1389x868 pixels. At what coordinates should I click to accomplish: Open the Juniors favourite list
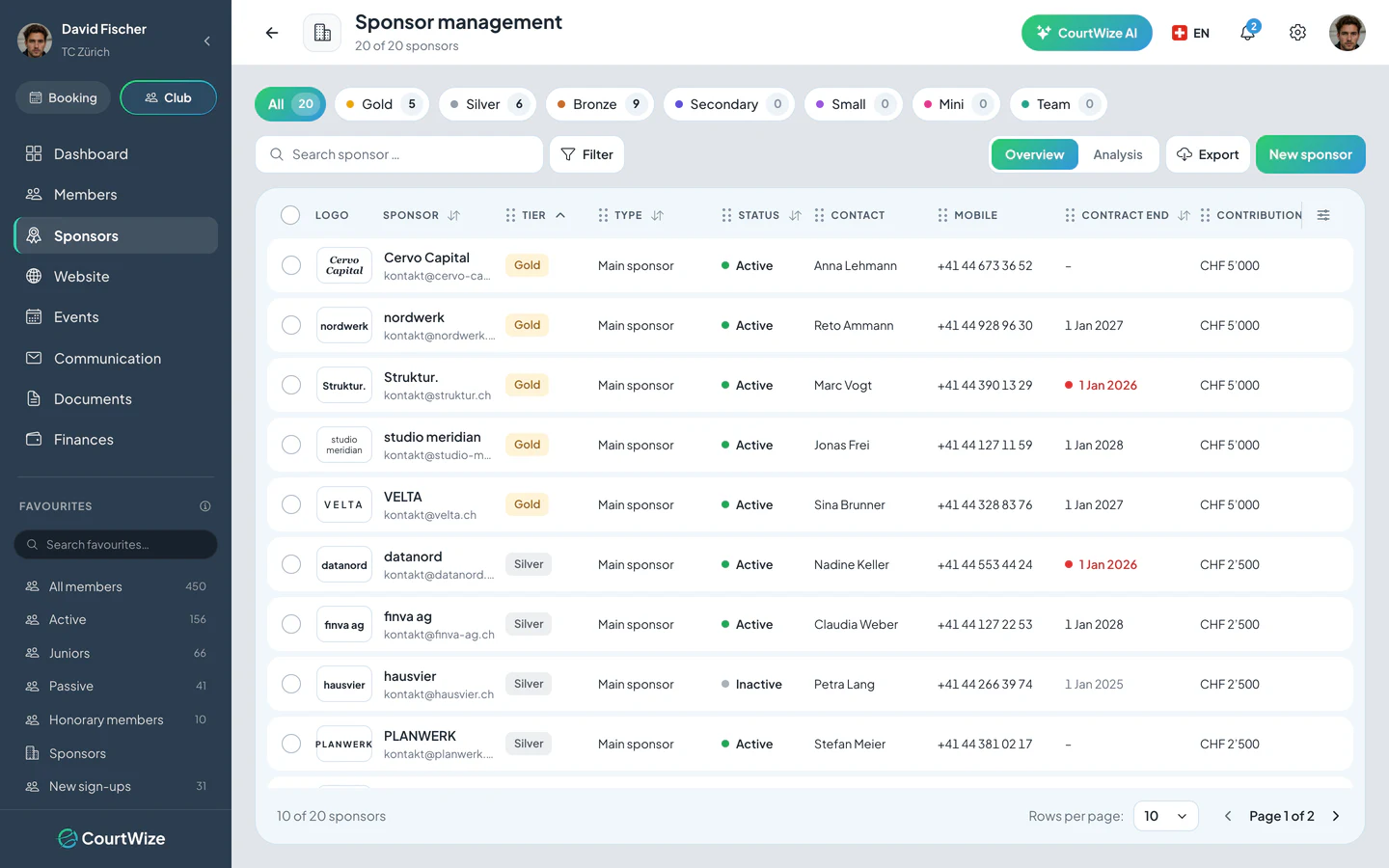click(x=116, y=653)
